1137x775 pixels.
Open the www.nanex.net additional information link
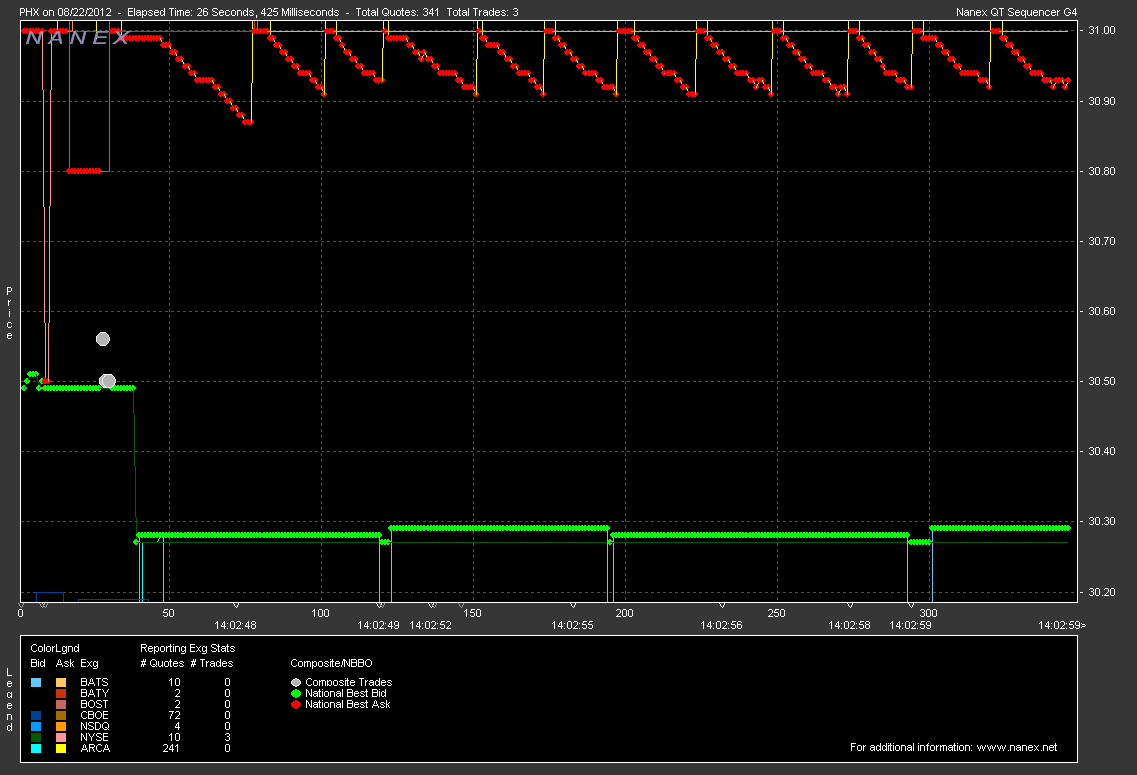pyautogui.click(x=1017, y=747)
